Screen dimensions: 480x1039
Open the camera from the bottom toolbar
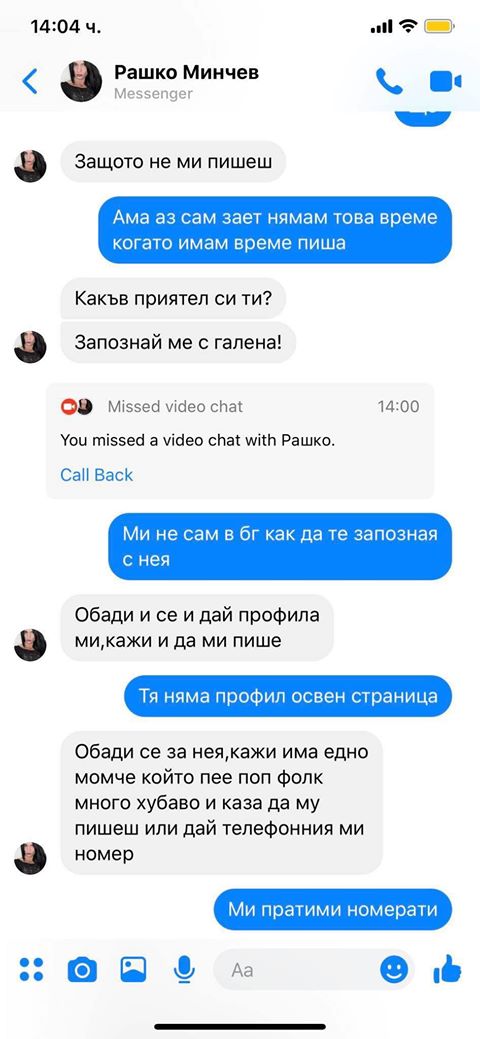click(82, 970)
